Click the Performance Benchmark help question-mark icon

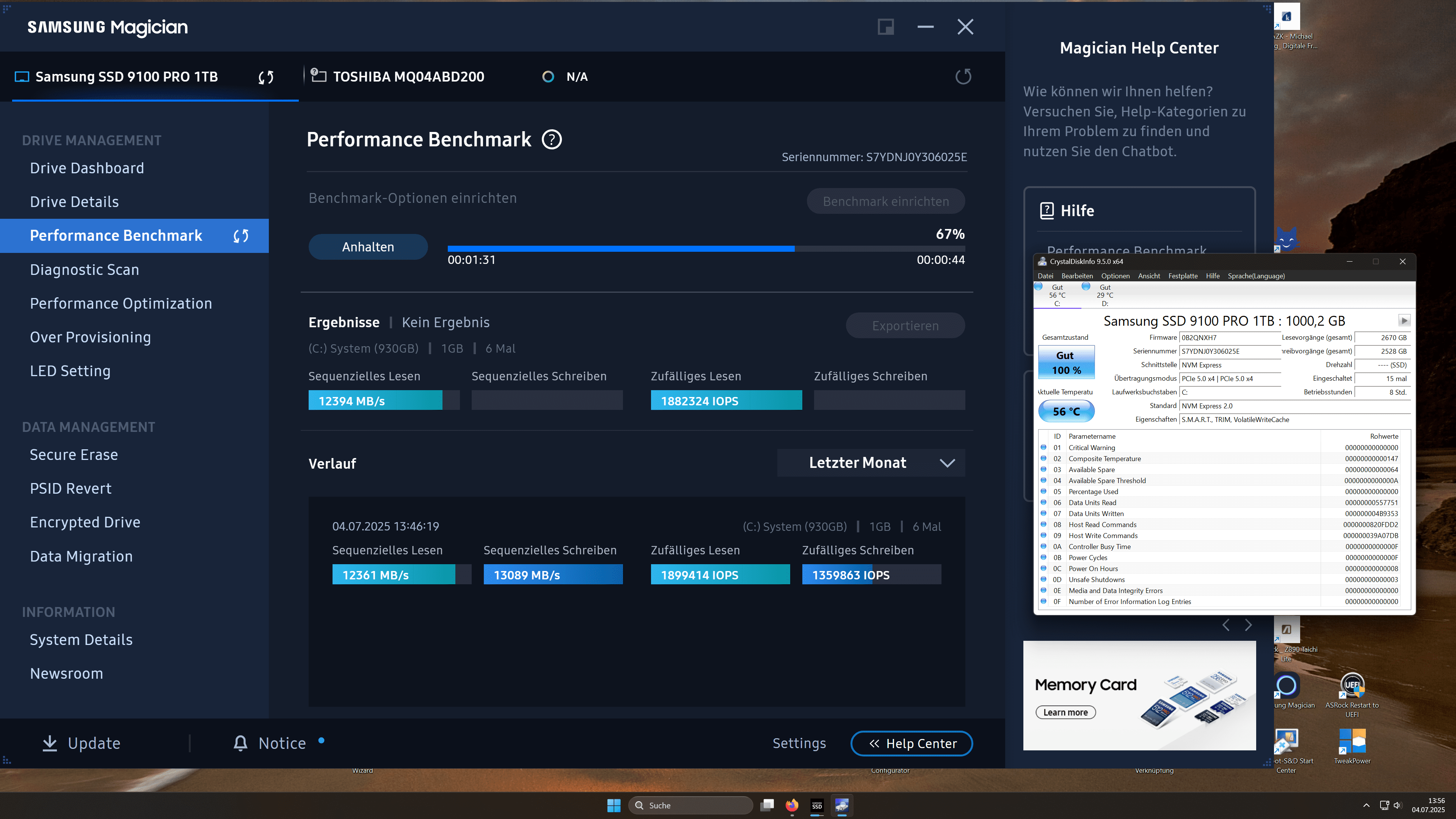(x=552, y=140)
